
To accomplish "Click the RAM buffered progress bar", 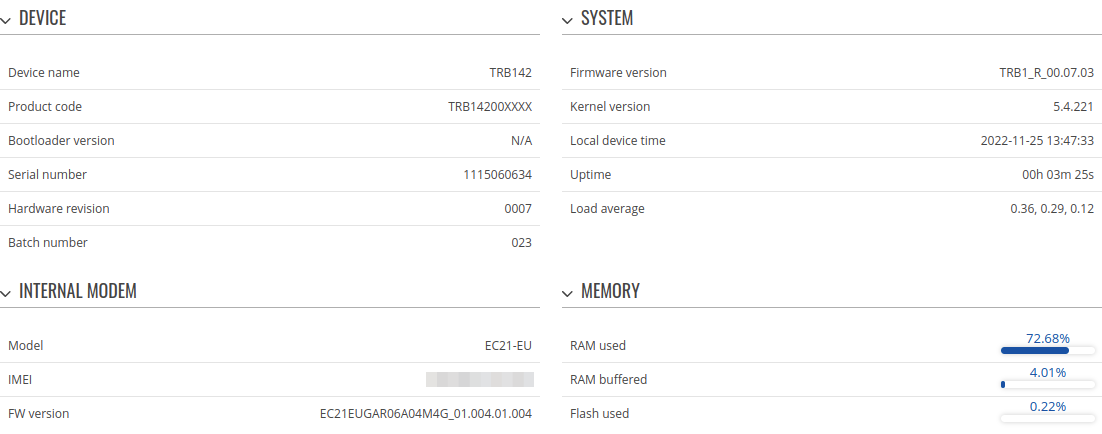I will (x=1047, y=385).
